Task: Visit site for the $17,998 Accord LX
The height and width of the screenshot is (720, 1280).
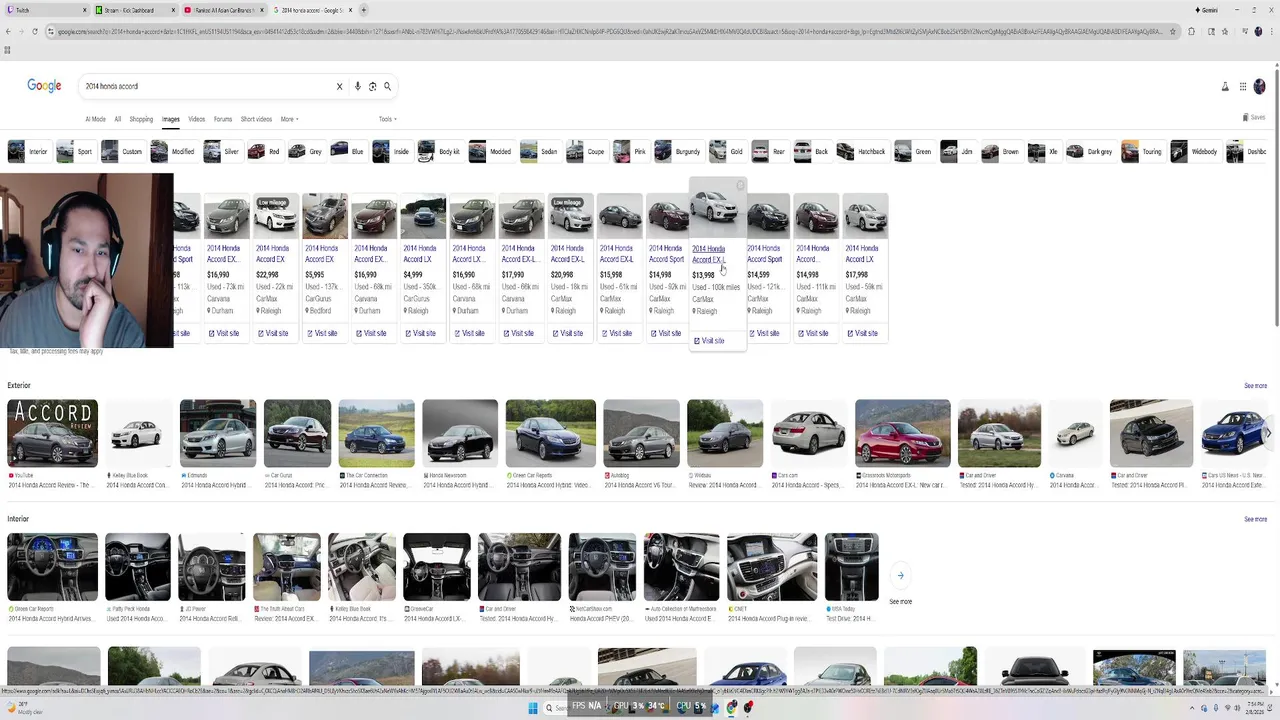Action: 861,333
